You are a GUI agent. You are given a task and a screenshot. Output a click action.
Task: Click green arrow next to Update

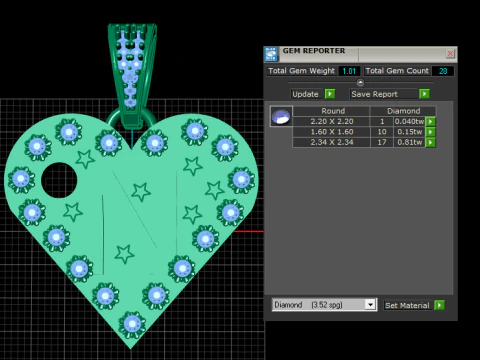point(330,94)
